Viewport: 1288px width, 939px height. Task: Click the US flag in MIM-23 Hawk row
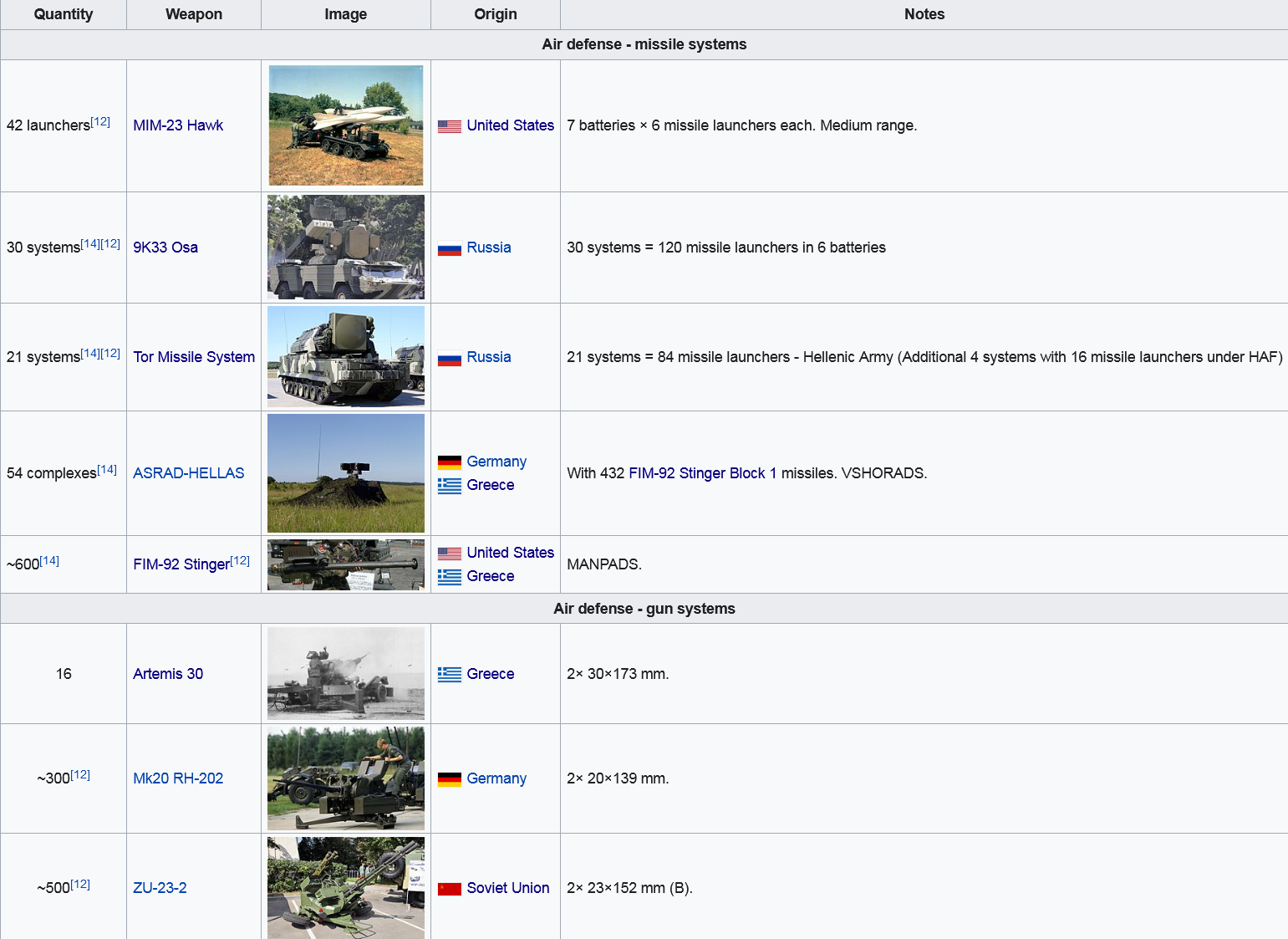[450, 126]
